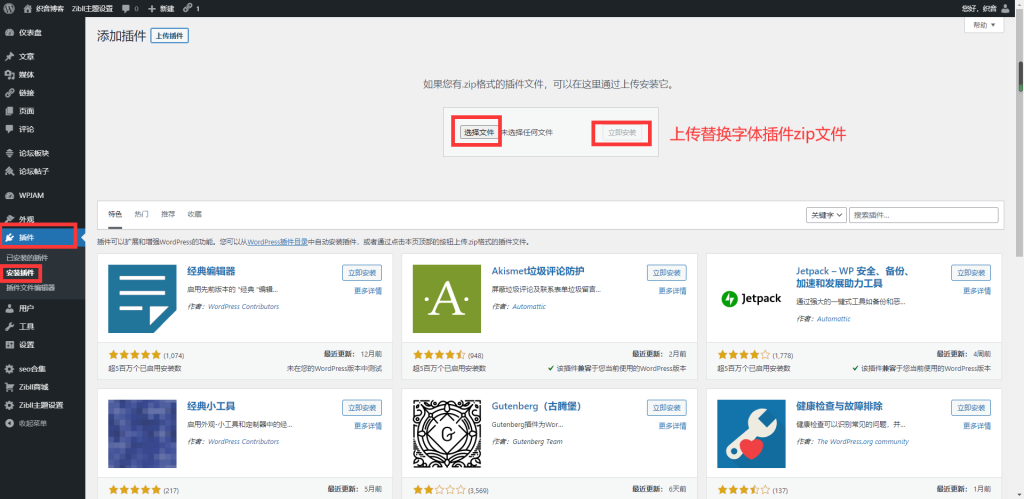Click the 设置 settings icon in sidebar
This screenshot has width=1024, height=499.
[9, 344]
